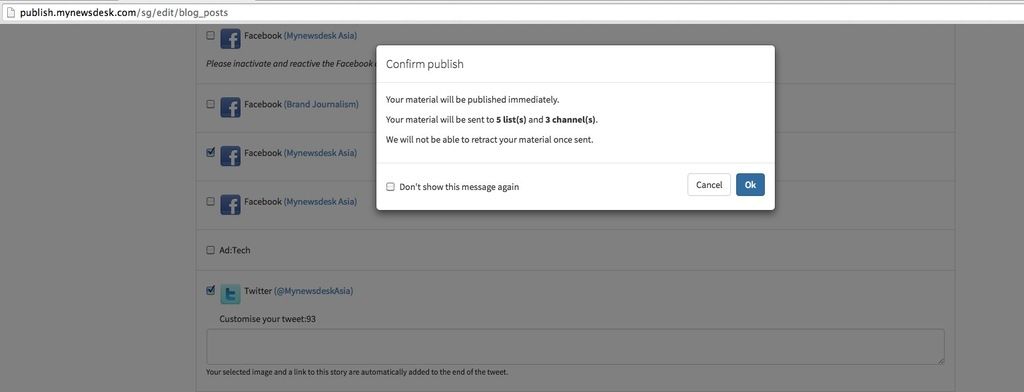
Task: Open the (@MynewsdeskAsia) Twitter link
Action: 313,291
